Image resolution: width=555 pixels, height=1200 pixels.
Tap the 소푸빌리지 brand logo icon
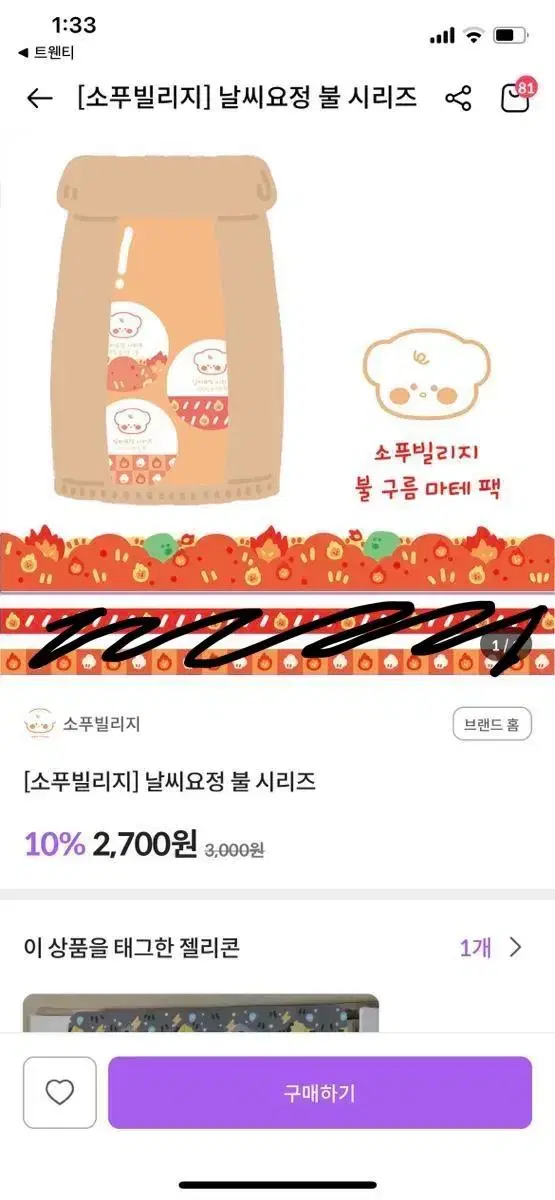coord(39,723)
